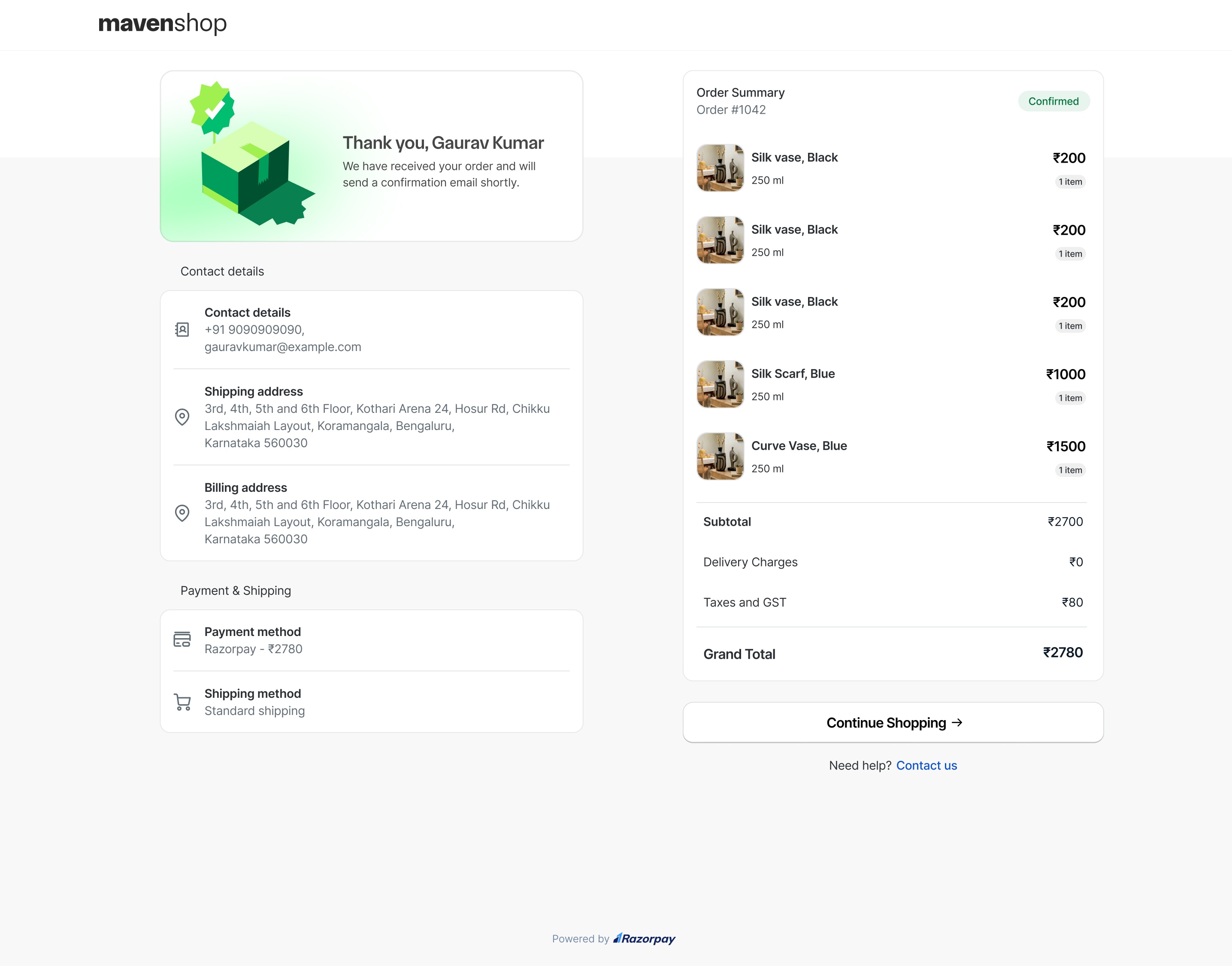Click the Powered by text in footer

(x=580, y=939)
